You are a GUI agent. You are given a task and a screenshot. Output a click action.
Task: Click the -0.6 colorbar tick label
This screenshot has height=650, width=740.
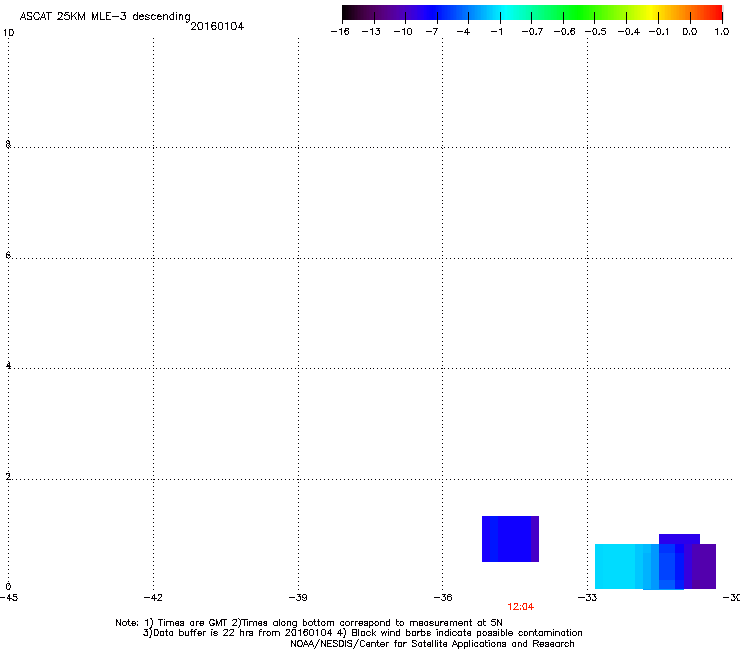coord(564,32)
